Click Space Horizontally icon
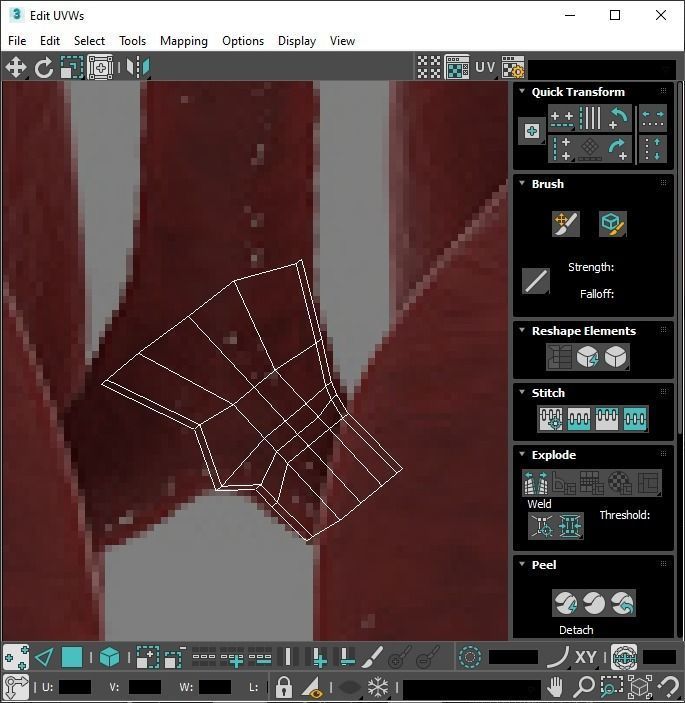Screen dimensions: 685x703 (x=653, y=119)
